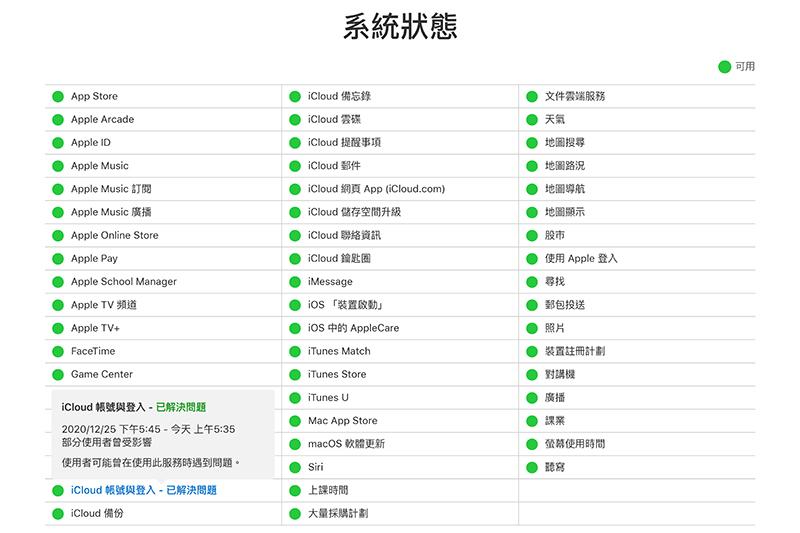
Task: Click the status dot for iCloud 備份
Action: 56,514
